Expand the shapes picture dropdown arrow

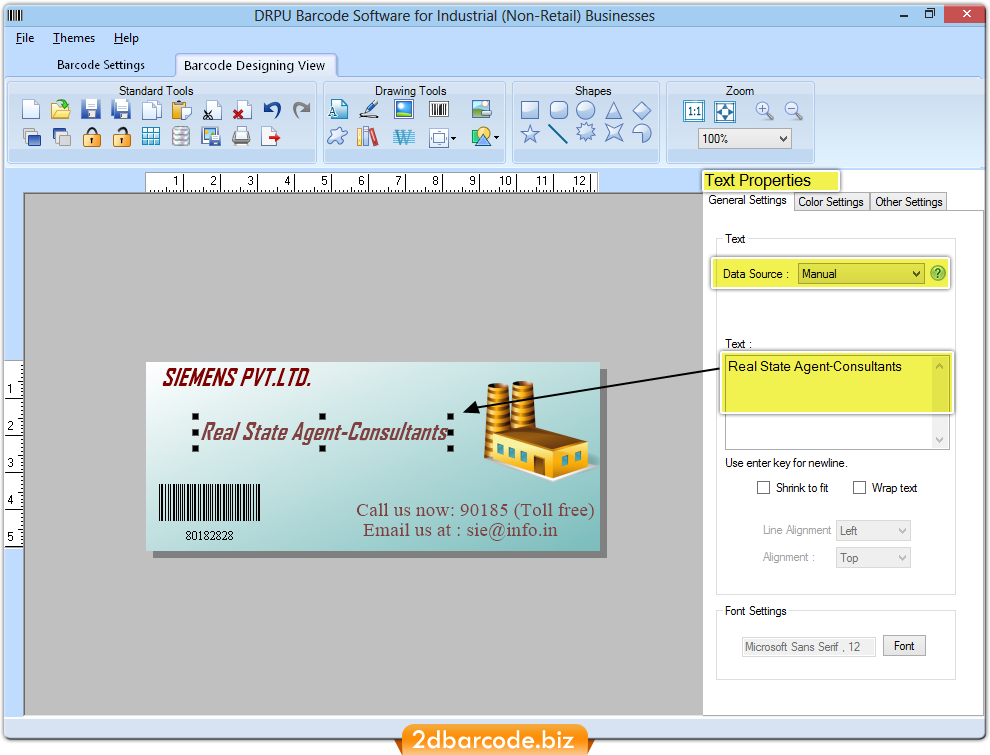[x=497, y=137]
